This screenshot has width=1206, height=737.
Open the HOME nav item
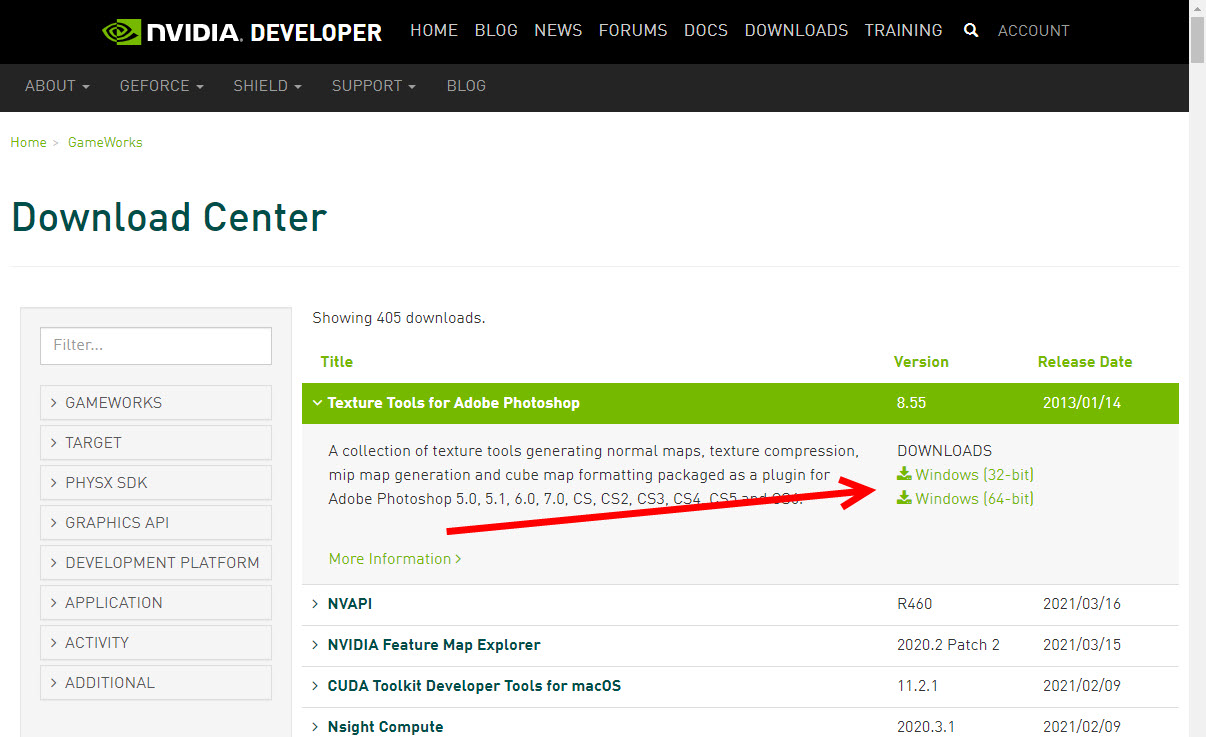(x=434, y=31)
